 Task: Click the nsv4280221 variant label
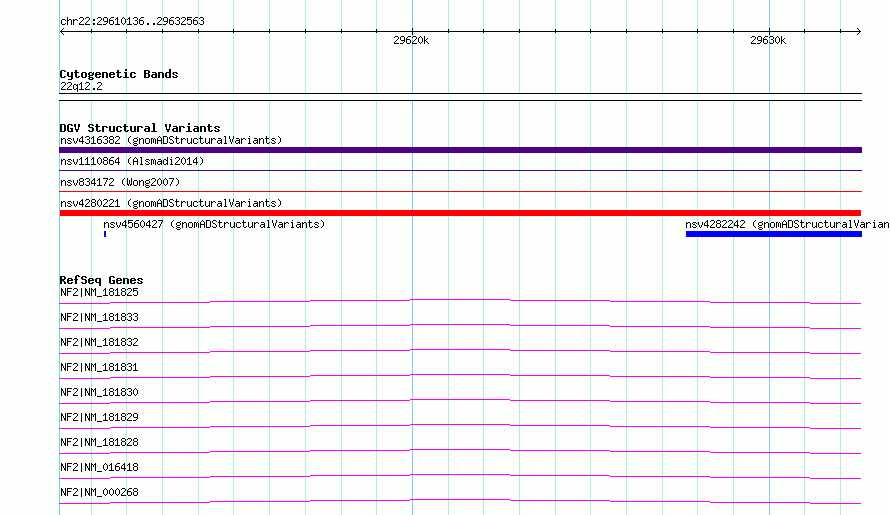click(171, 203)
